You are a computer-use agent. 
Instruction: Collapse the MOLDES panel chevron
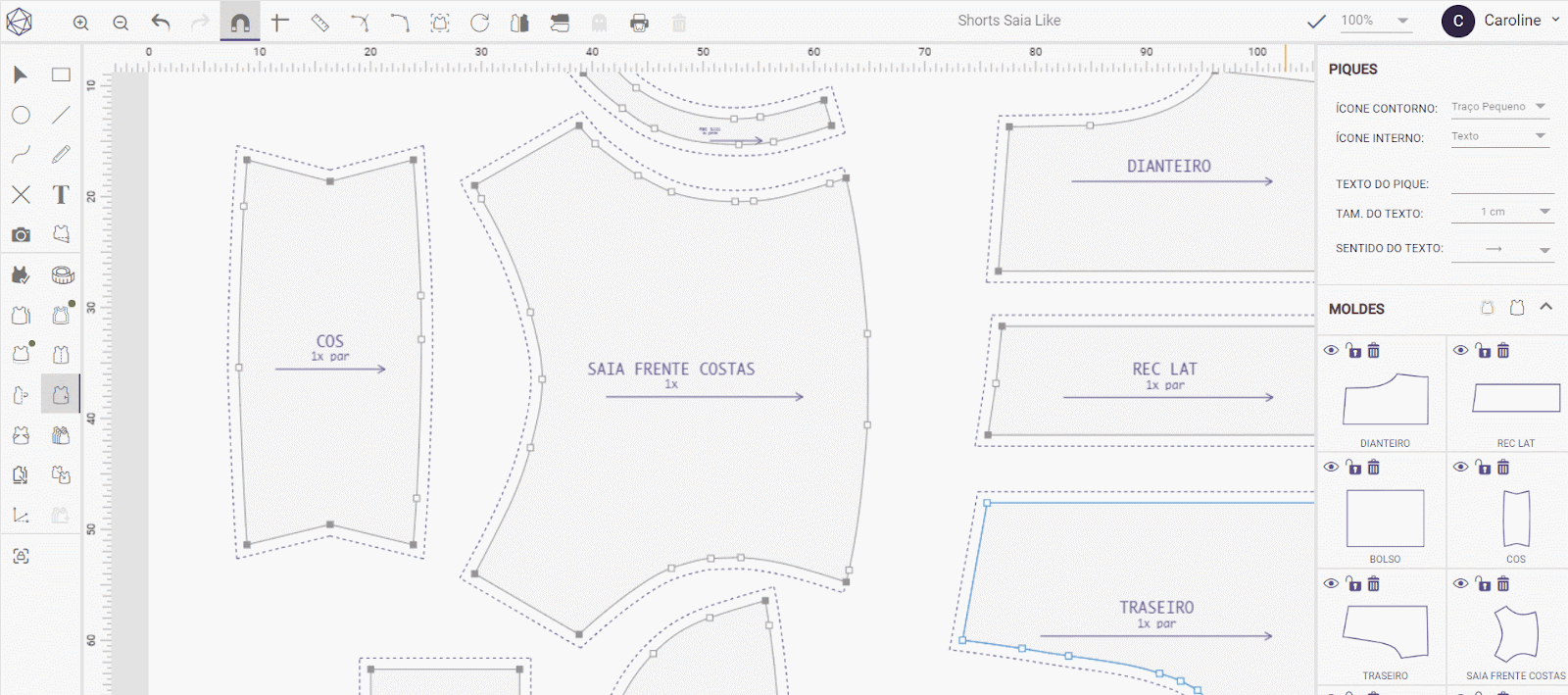1546,307
